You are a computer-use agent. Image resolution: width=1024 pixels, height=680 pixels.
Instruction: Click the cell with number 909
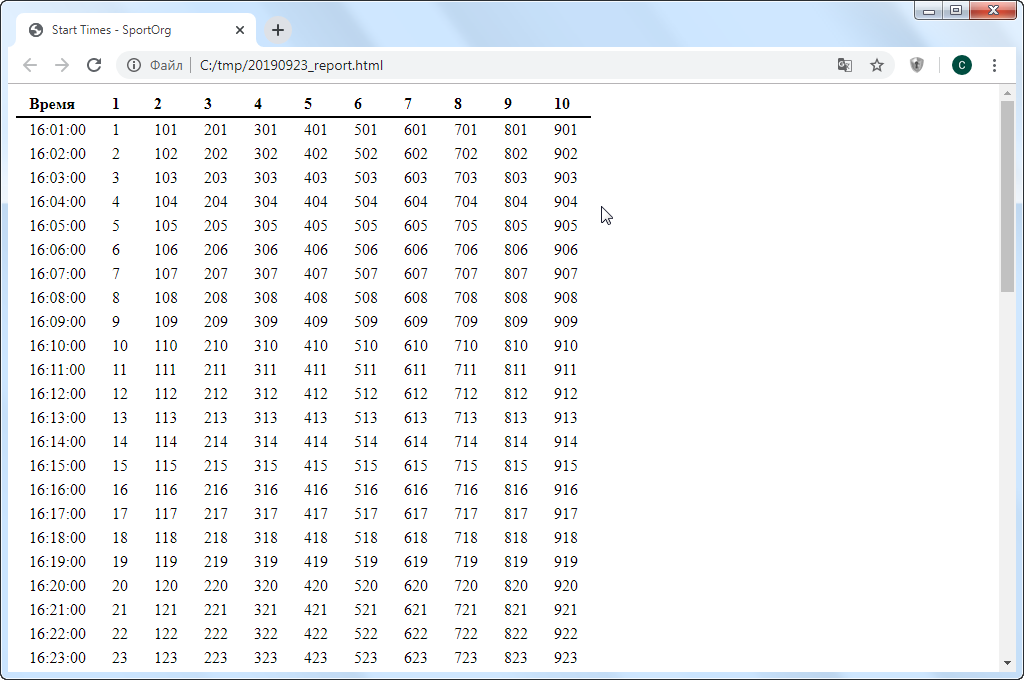566,321
